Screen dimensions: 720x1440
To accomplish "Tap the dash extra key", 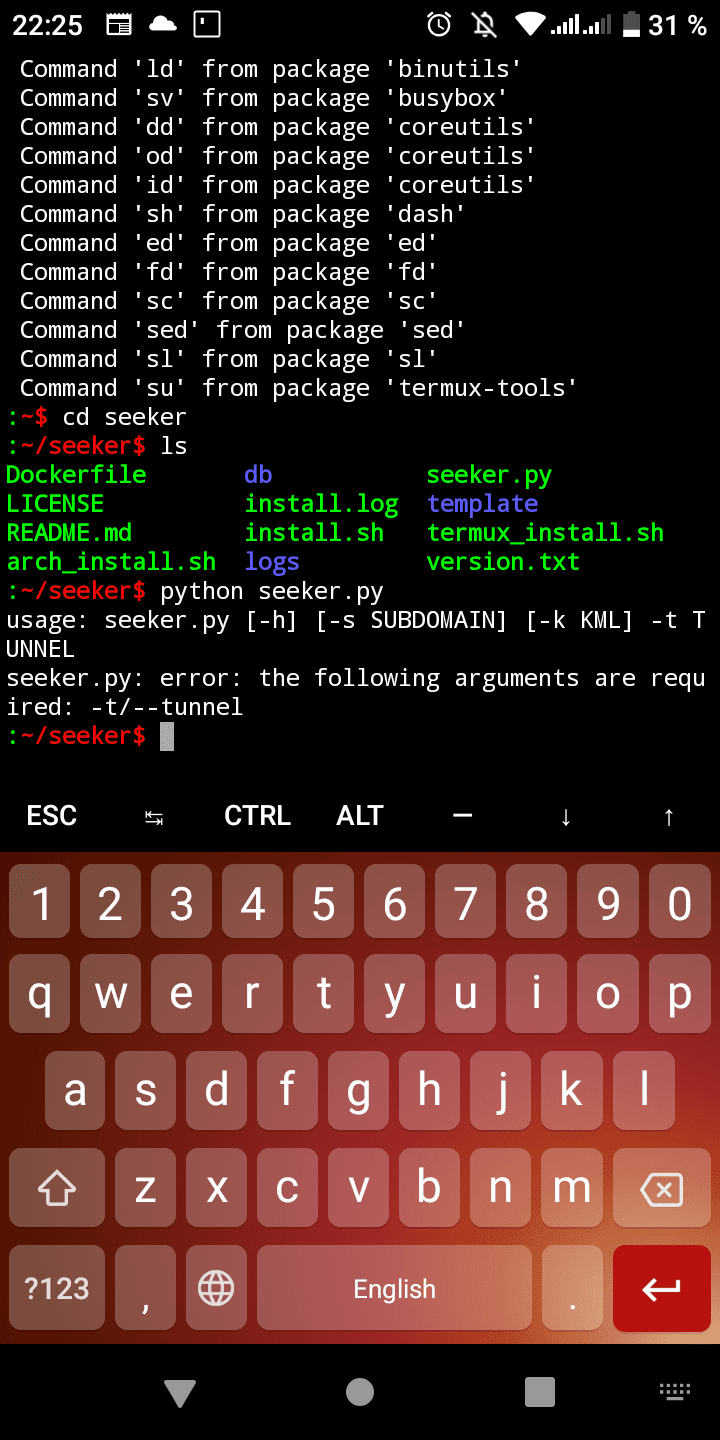I will point(462,816).
